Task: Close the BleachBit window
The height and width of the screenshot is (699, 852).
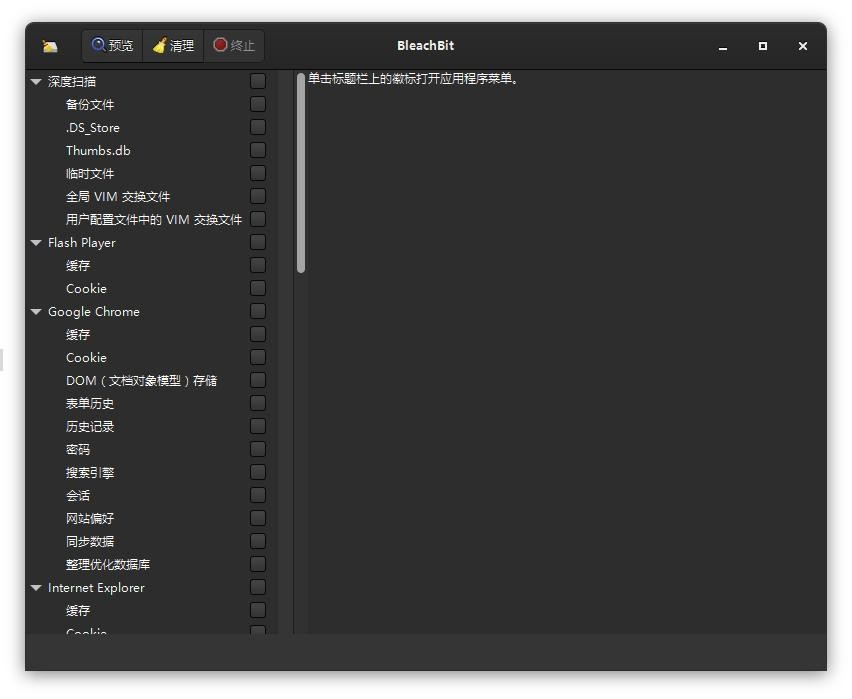Action: [803, 46]
